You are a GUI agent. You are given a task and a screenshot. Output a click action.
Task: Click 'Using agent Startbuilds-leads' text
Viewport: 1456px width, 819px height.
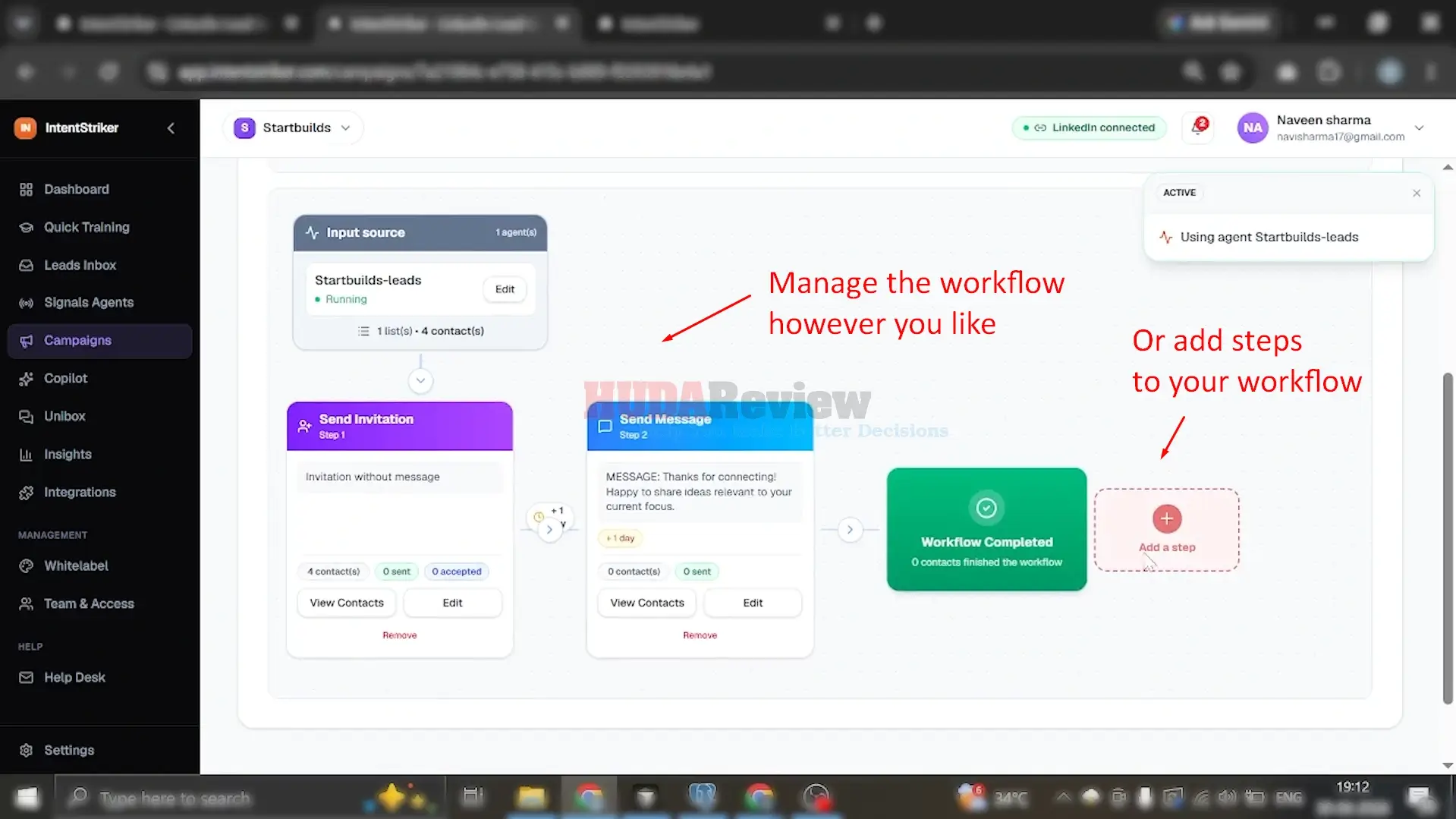pyautogui.click(x=1269, y=237)
